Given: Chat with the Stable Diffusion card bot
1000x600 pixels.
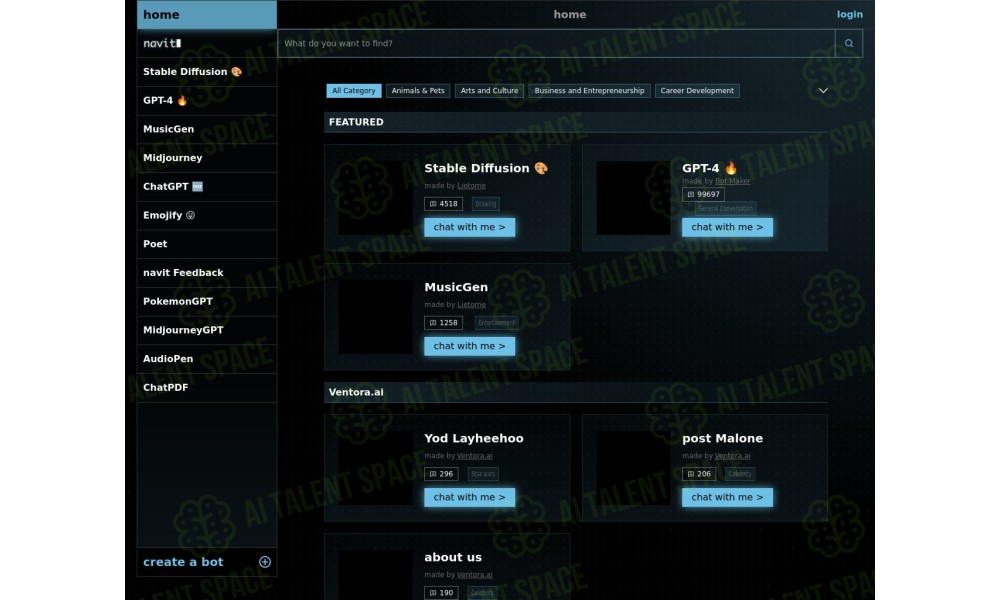Looking at the screenshot, I should [469, 227].
